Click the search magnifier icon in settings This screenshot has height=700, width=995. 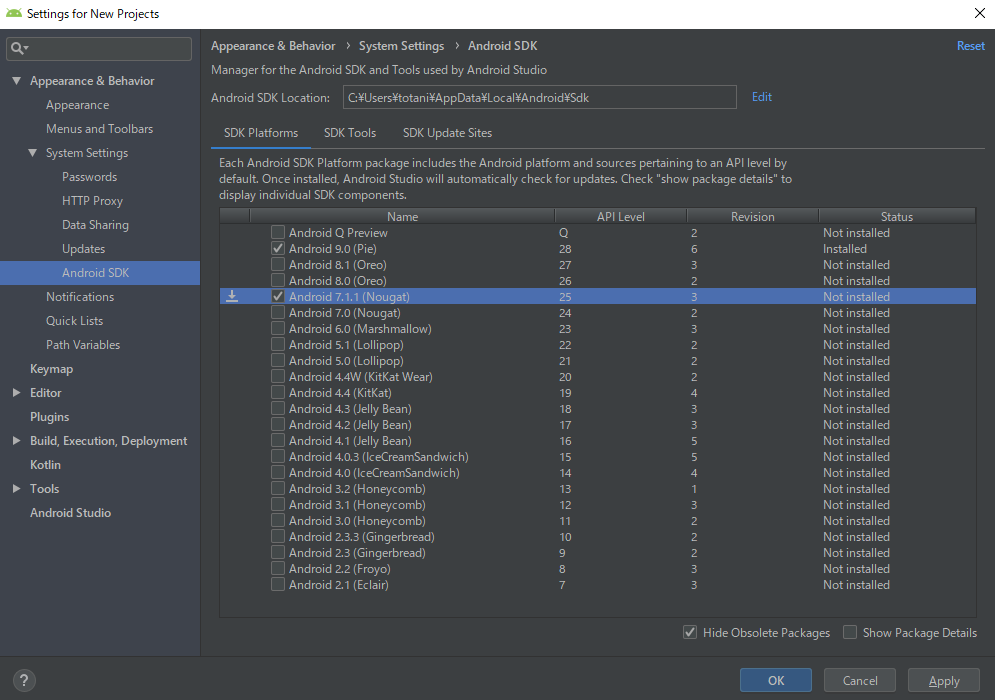(x=19, y=48)
